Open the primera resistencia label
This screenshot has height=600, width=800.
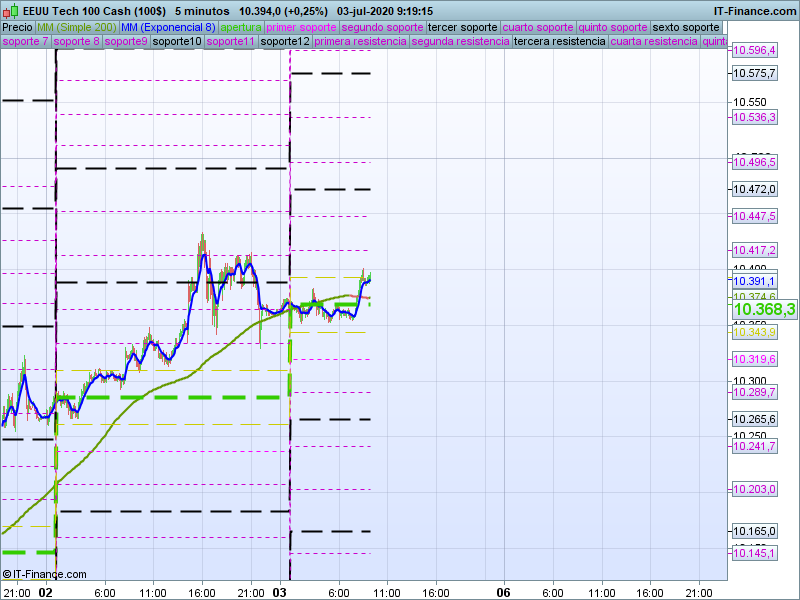(360, 42)
